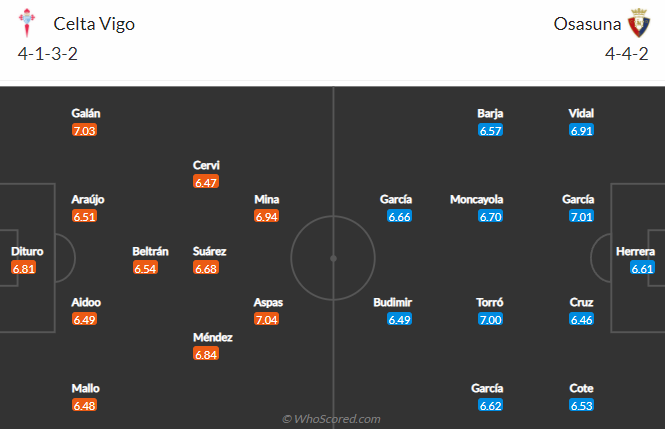
Task: Select Torró's 7.00 rating badge
Action: [x=490, y=319]
